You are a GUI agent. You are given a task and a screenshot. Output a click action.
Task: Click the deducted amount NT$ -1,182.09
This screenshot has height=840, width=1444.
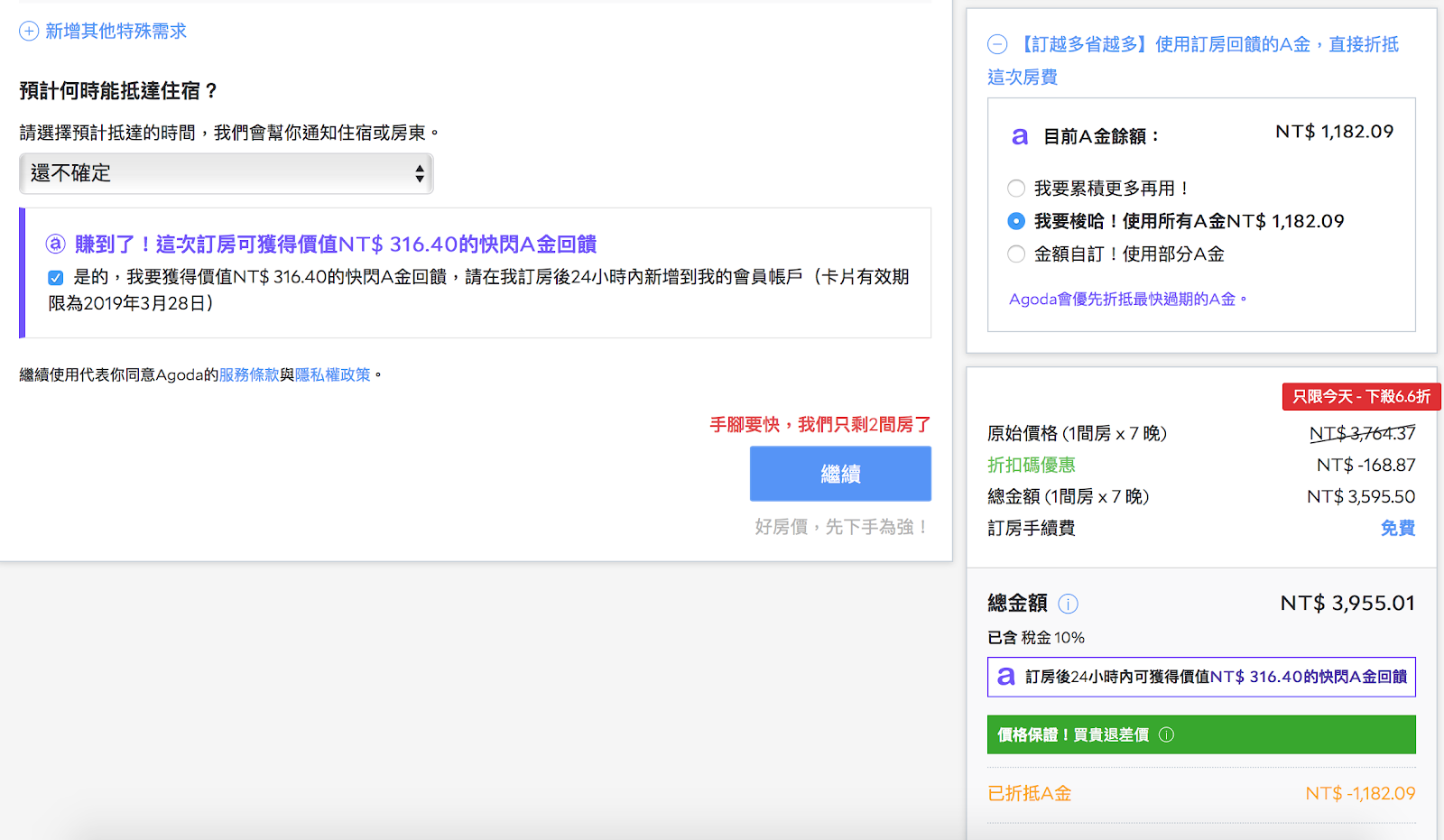(x=1360, y=793)
